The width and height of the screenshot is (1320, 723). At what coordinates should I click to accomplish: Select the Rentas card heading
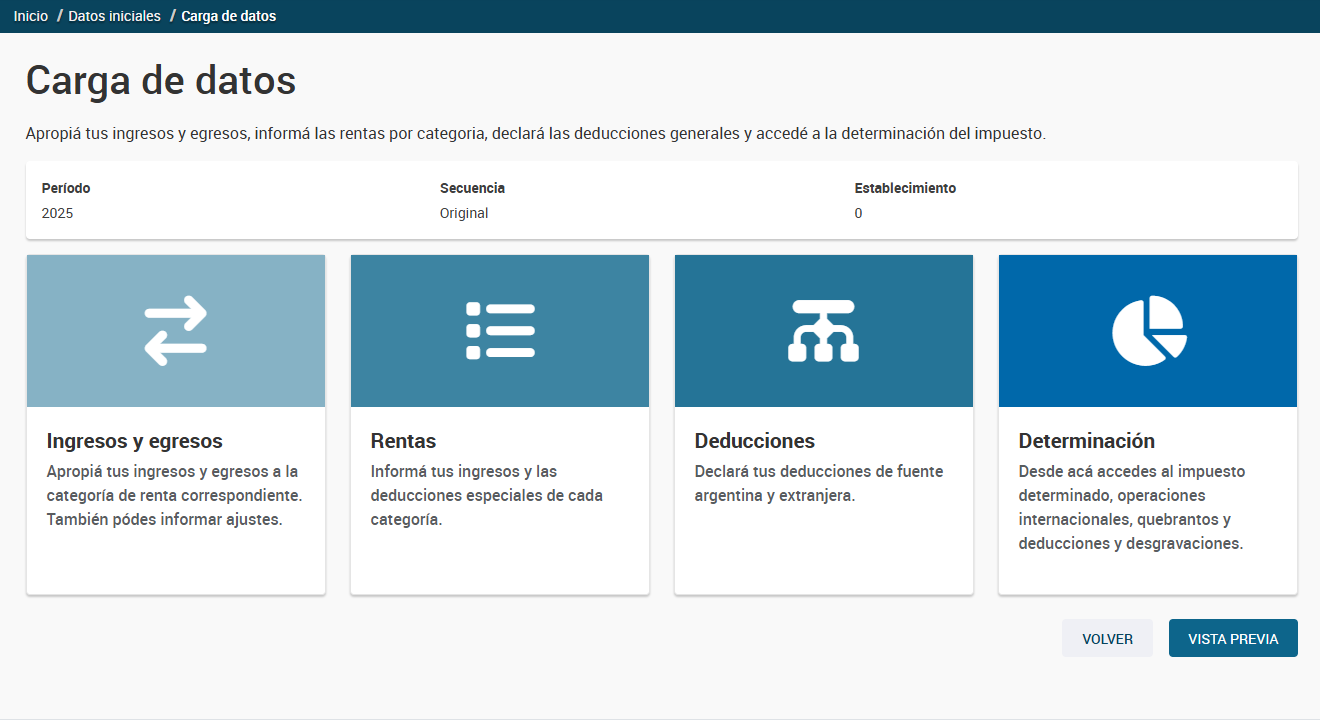(403, 441)
